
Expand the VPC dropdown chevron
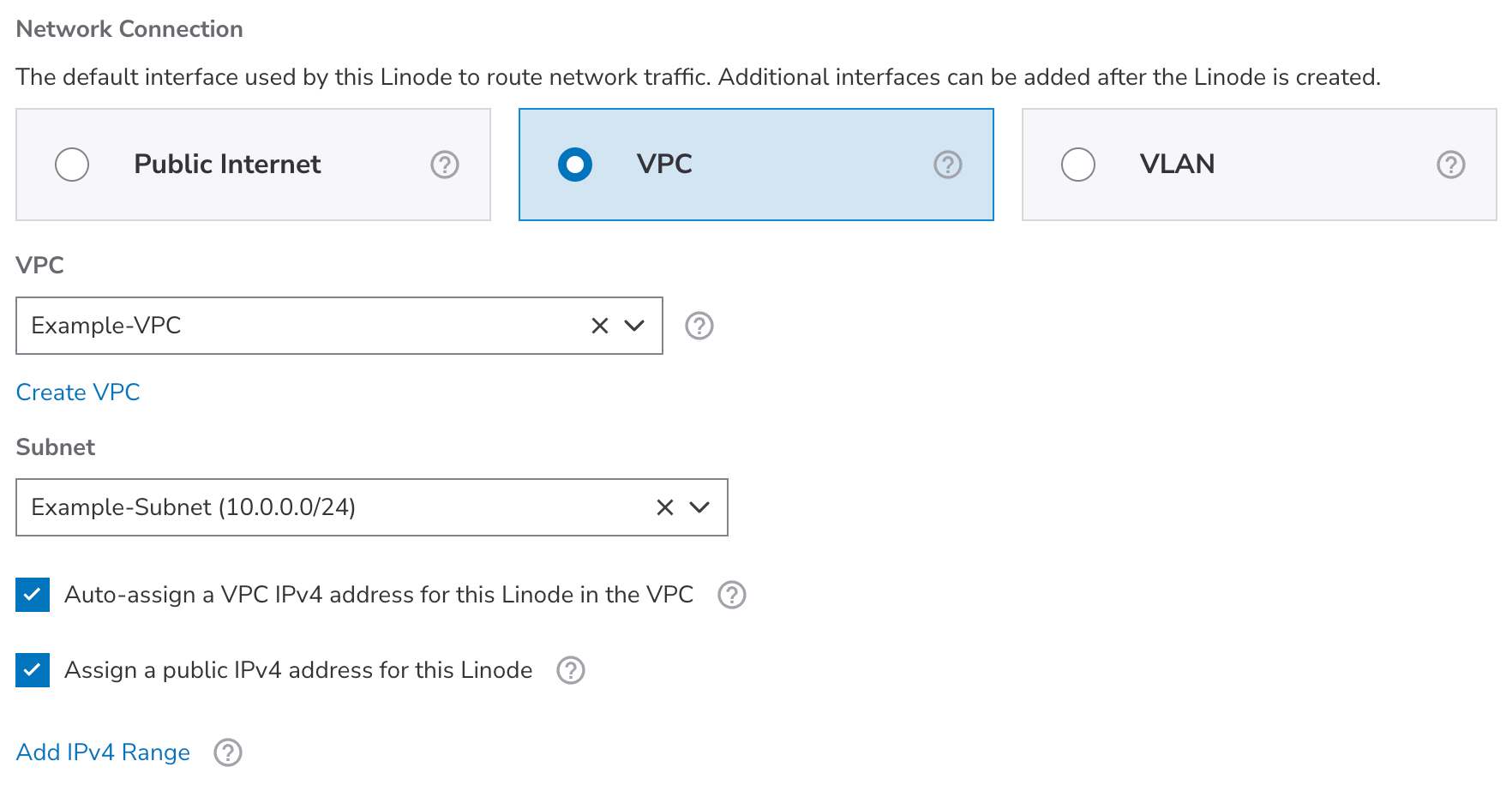click(634, 326)
